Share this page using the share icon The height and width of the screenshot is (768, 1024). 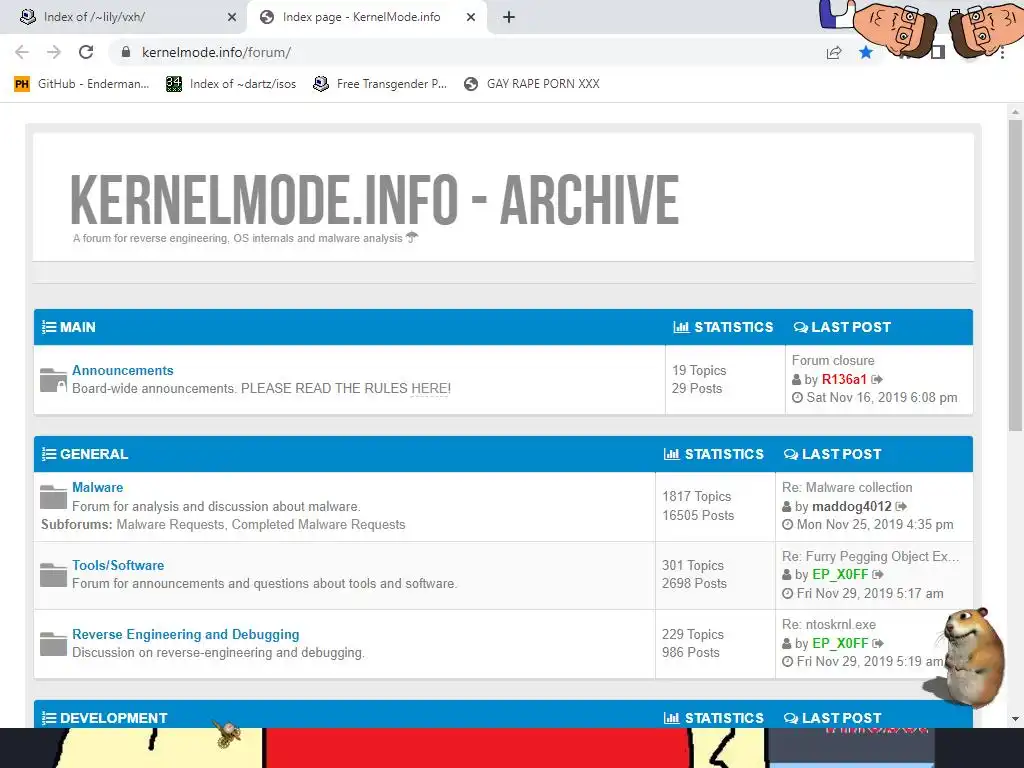(834, 52)
